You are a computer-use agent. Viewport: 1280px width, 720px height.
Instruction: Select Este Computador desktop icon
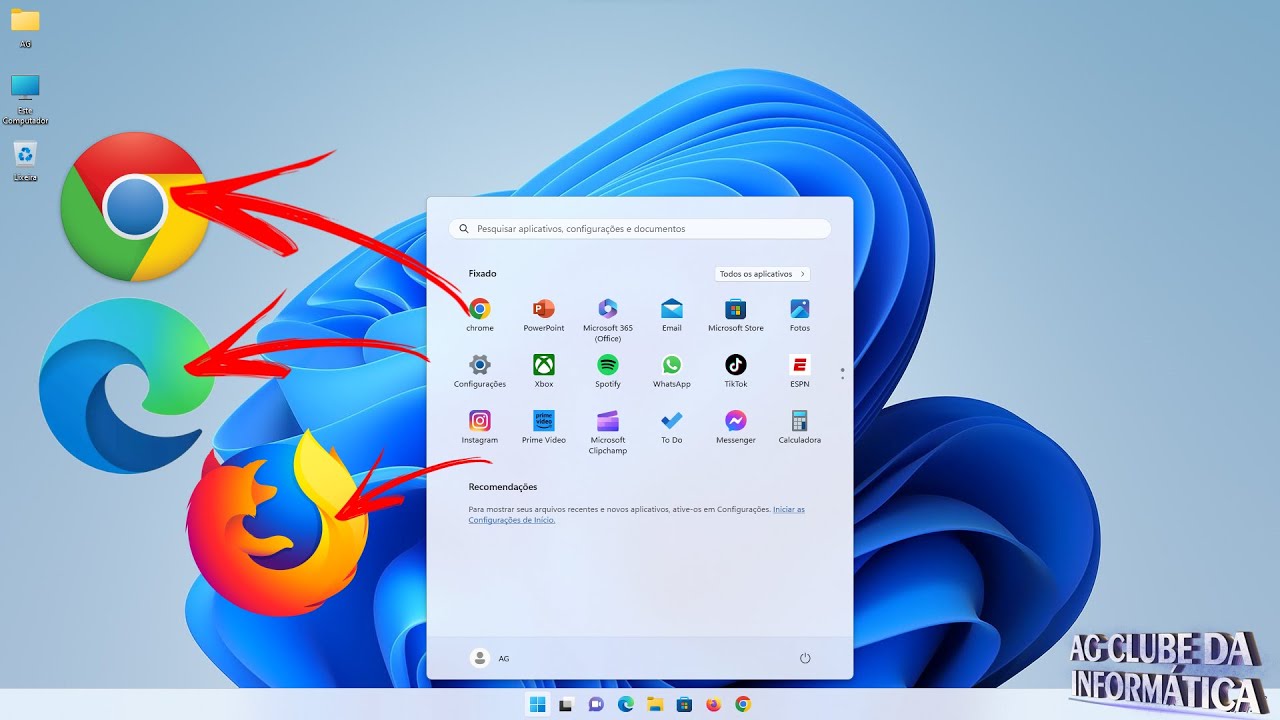tap(25, 99)
